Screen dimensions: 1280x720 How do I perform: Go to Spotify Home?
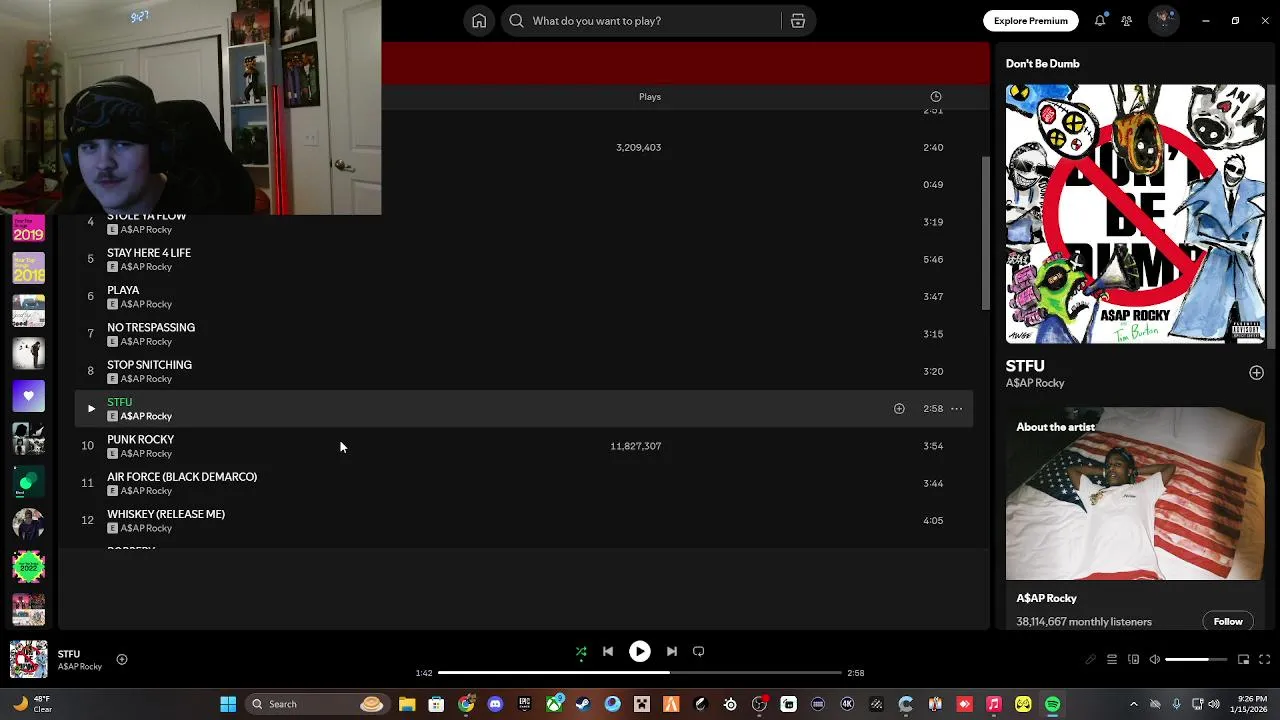(479, 21)
